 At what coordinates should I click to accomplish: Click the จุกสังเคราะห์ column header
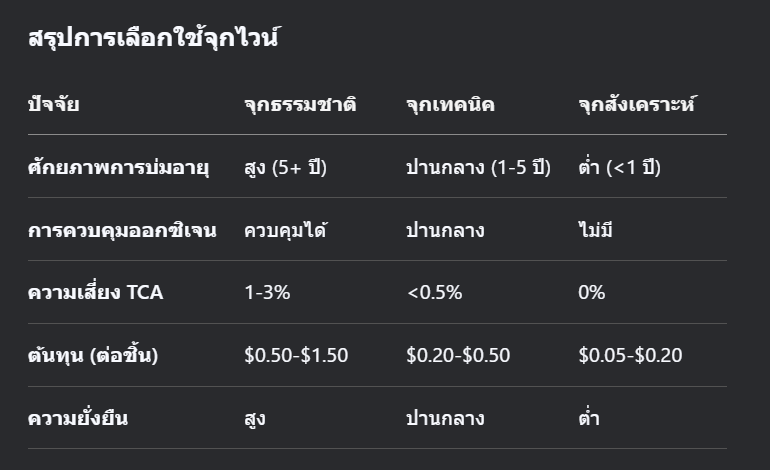click(636, 104)
